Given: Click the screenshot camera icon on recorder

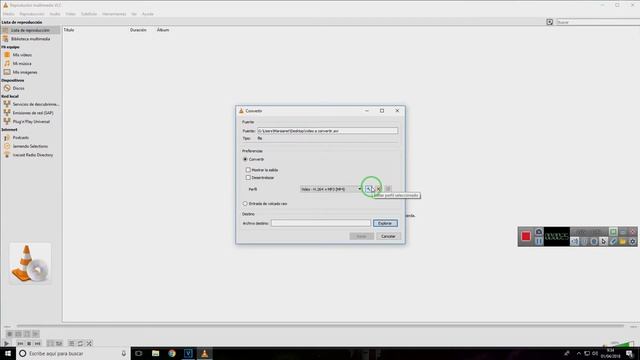Looking at the screenshot, I should click(x=539, y=232).
